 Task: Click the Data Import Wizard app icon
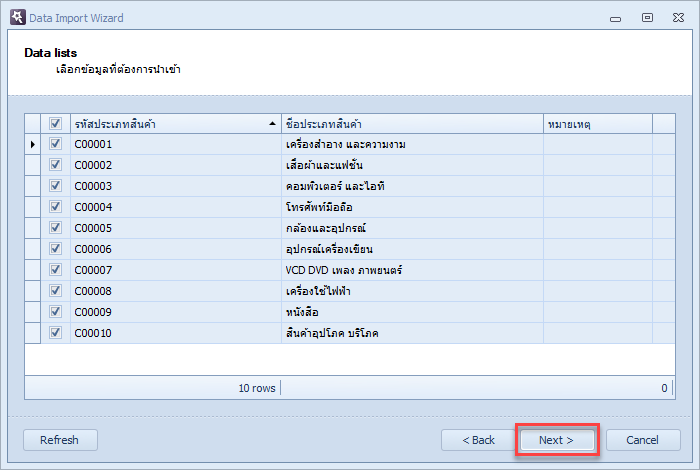pyautogui.click(x=18, y=17)
